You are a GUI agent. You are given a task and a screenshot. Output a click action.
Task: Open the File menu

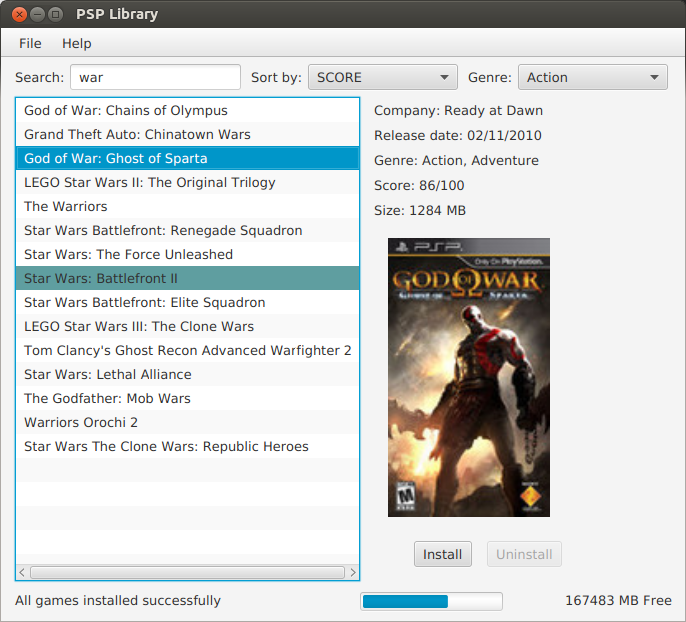tap(30, 43)
